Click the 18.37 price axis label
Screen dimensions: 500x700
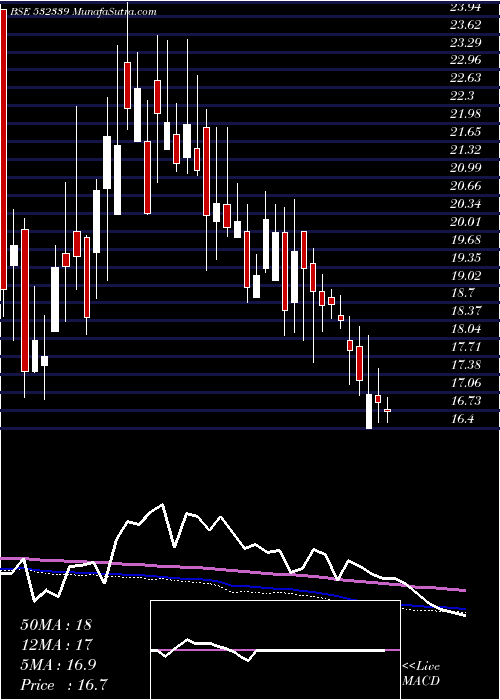pyautogui.click(x=466, y=312)
